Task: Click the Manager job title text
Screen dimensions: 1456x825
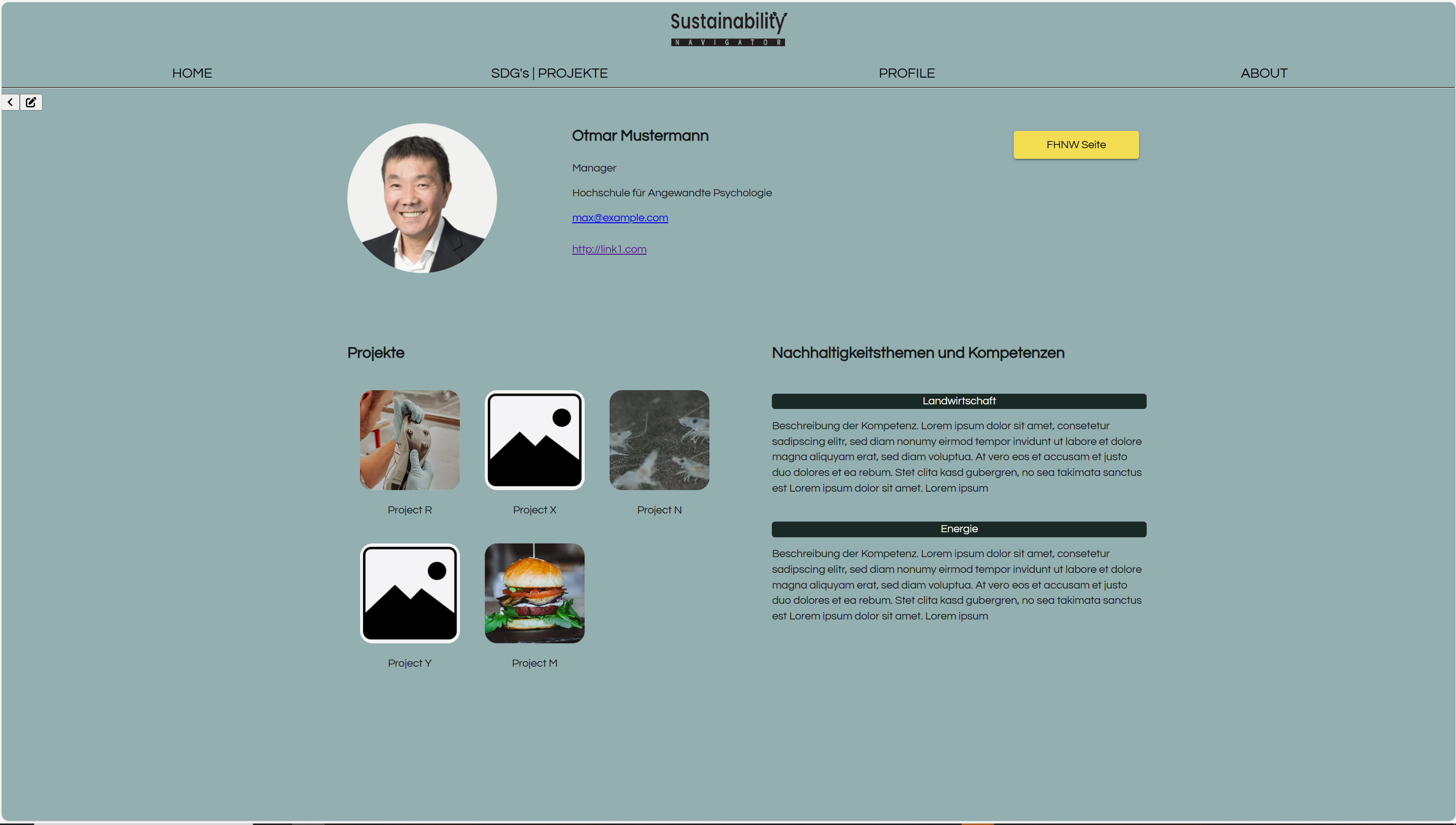Action: tap(594, 168)
